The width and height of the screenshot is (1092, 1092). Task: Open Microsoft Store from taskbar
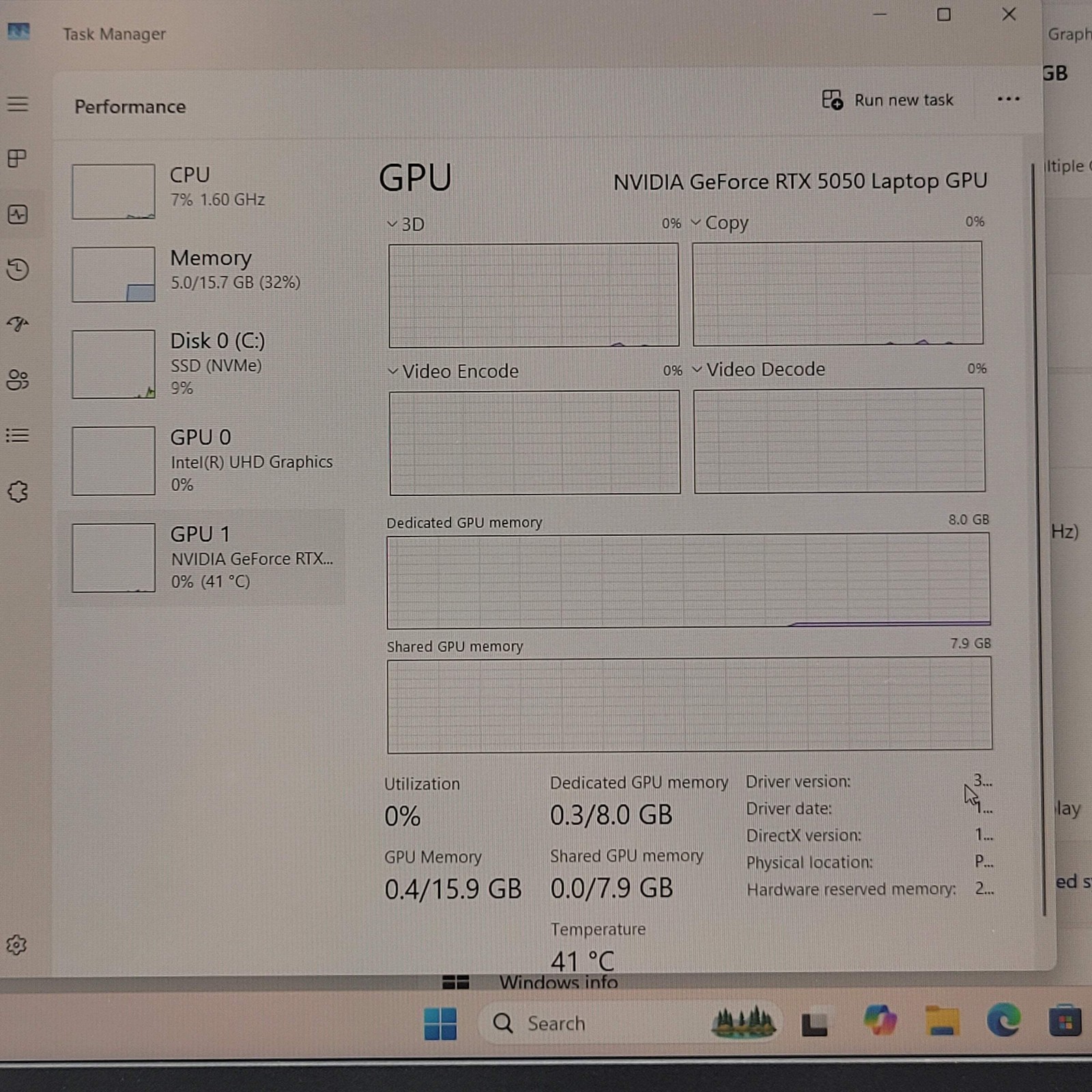point(1065,1021)
